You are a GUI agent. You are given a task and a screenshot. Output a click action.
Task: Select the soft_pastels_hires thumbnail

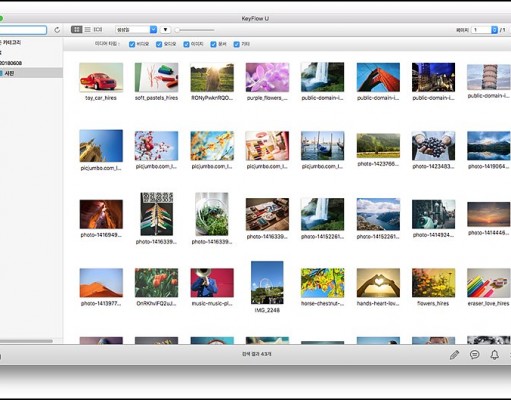tap(156, 77)
